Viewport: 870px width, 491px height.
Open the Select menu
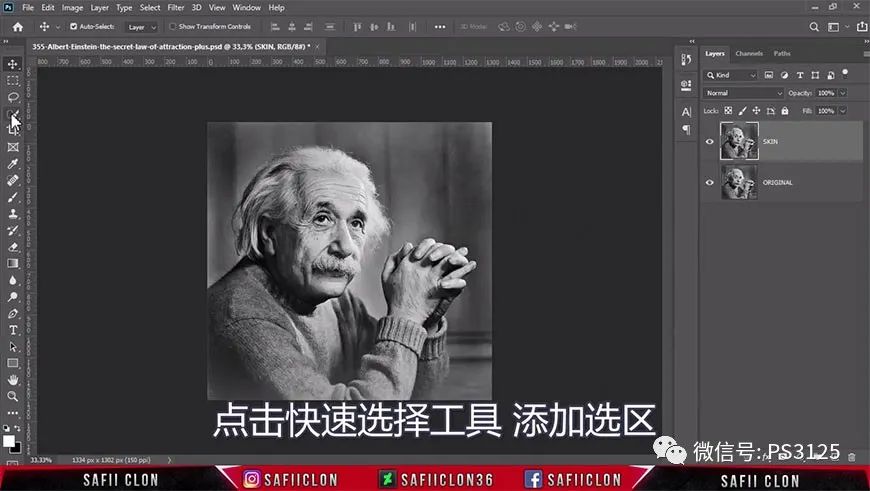point(150,8)
